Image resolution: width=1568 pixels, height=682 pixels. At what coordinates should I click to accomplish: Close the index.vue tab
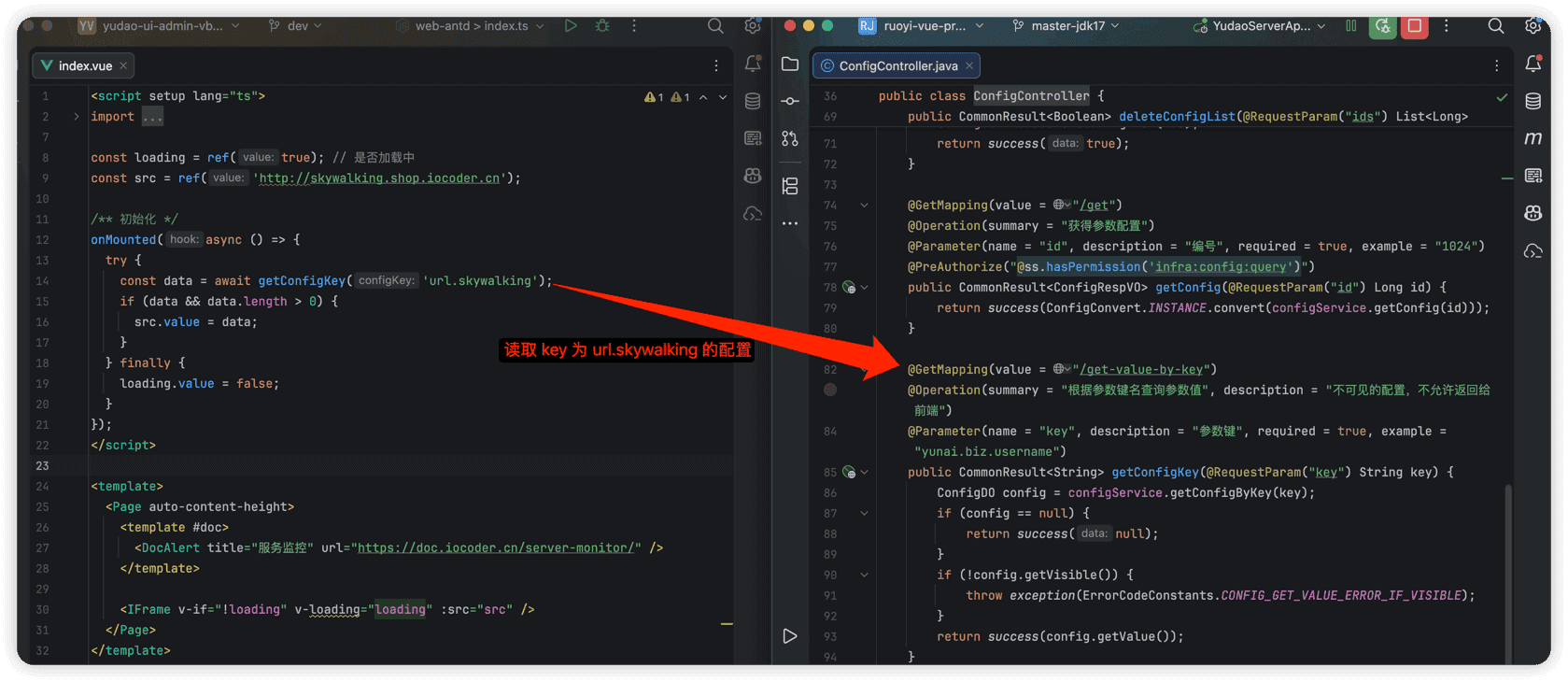123,65
